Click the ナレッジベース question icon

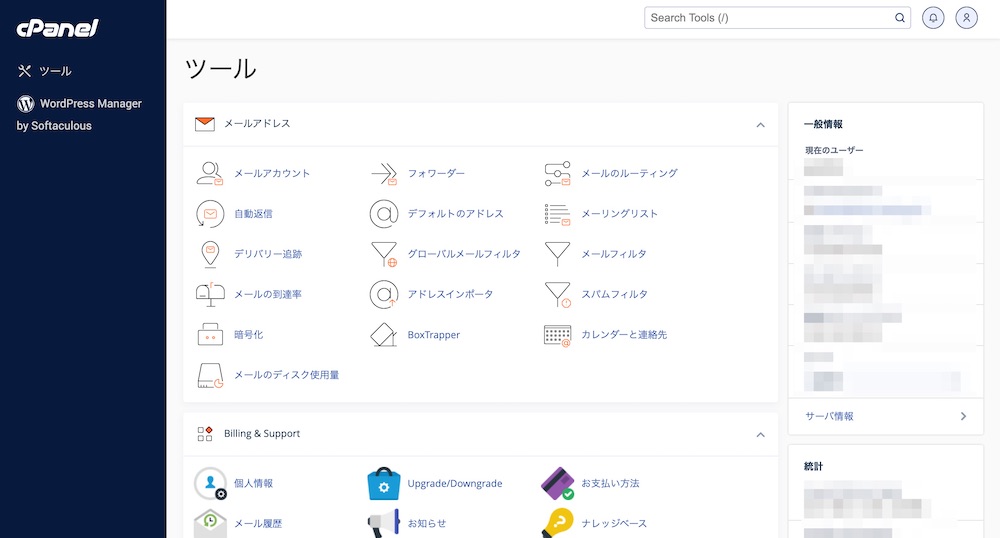[557, 523]
